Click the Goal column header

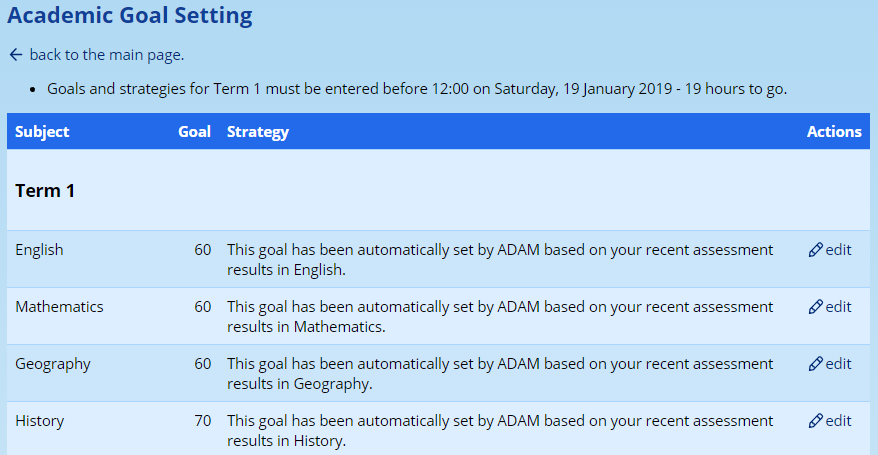194,132
